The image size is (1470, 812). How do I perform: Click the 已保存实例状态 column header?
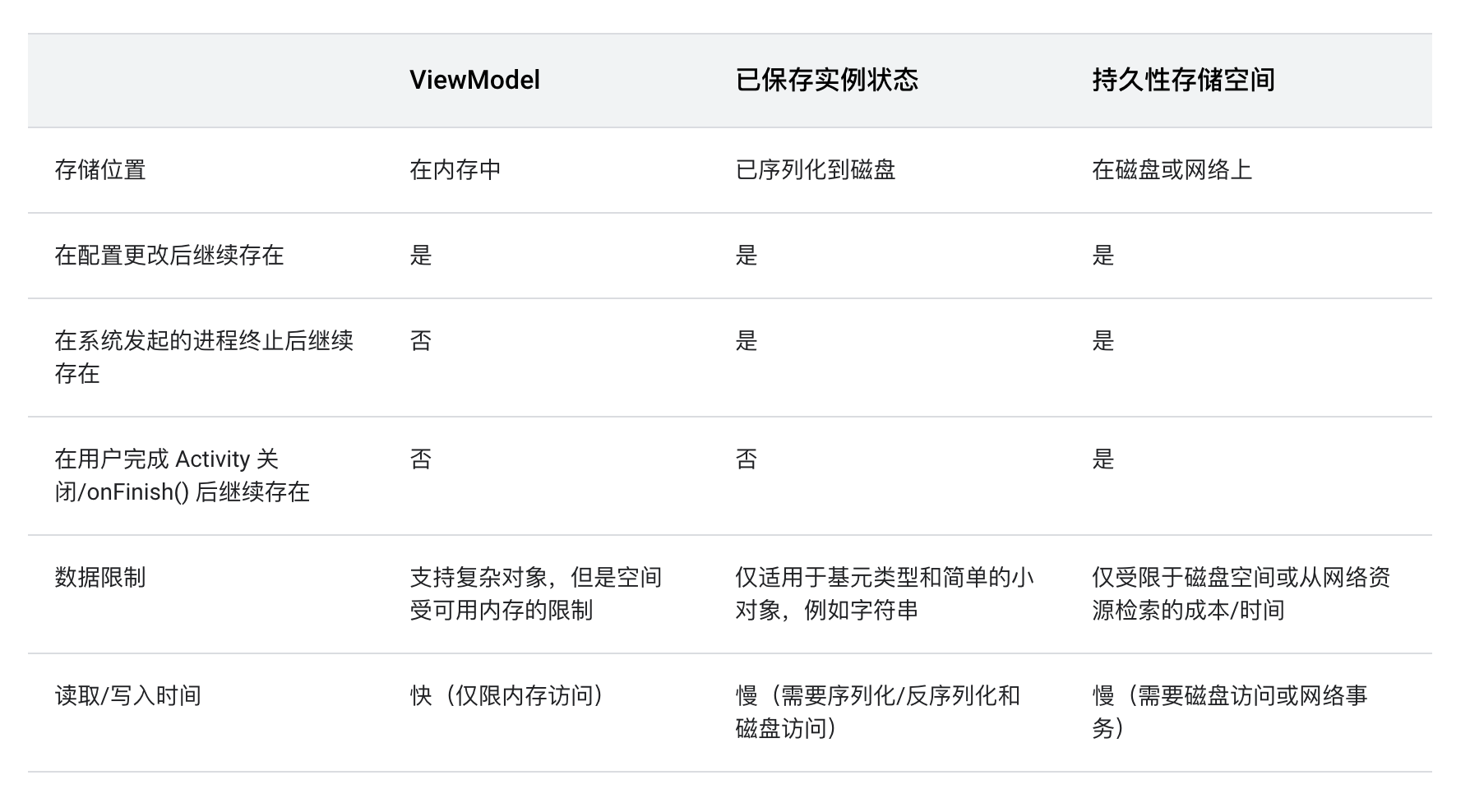click(x=826, y=80)
